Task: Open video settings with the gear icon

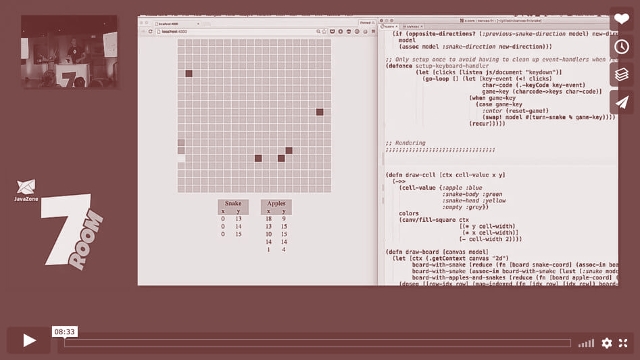Action: (x=607, y=343)
